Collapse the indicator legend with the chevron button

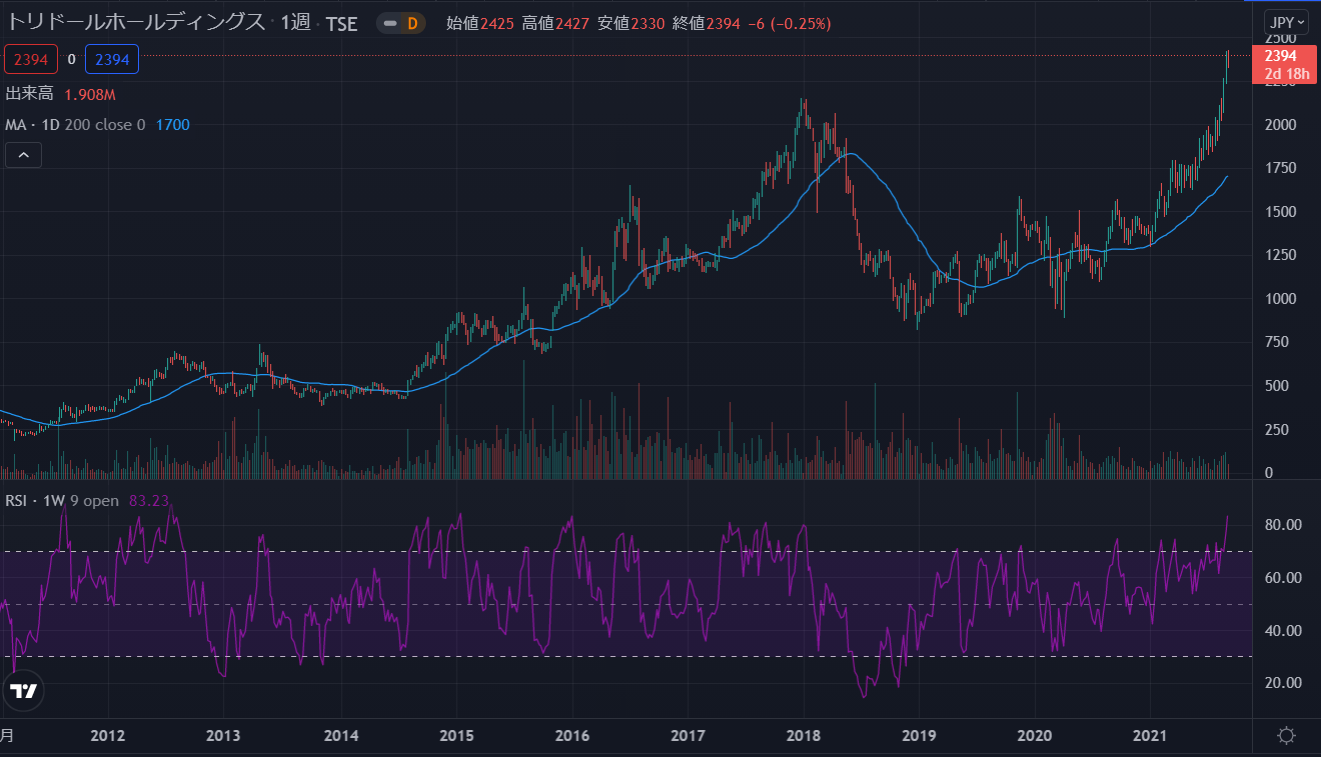23,155
